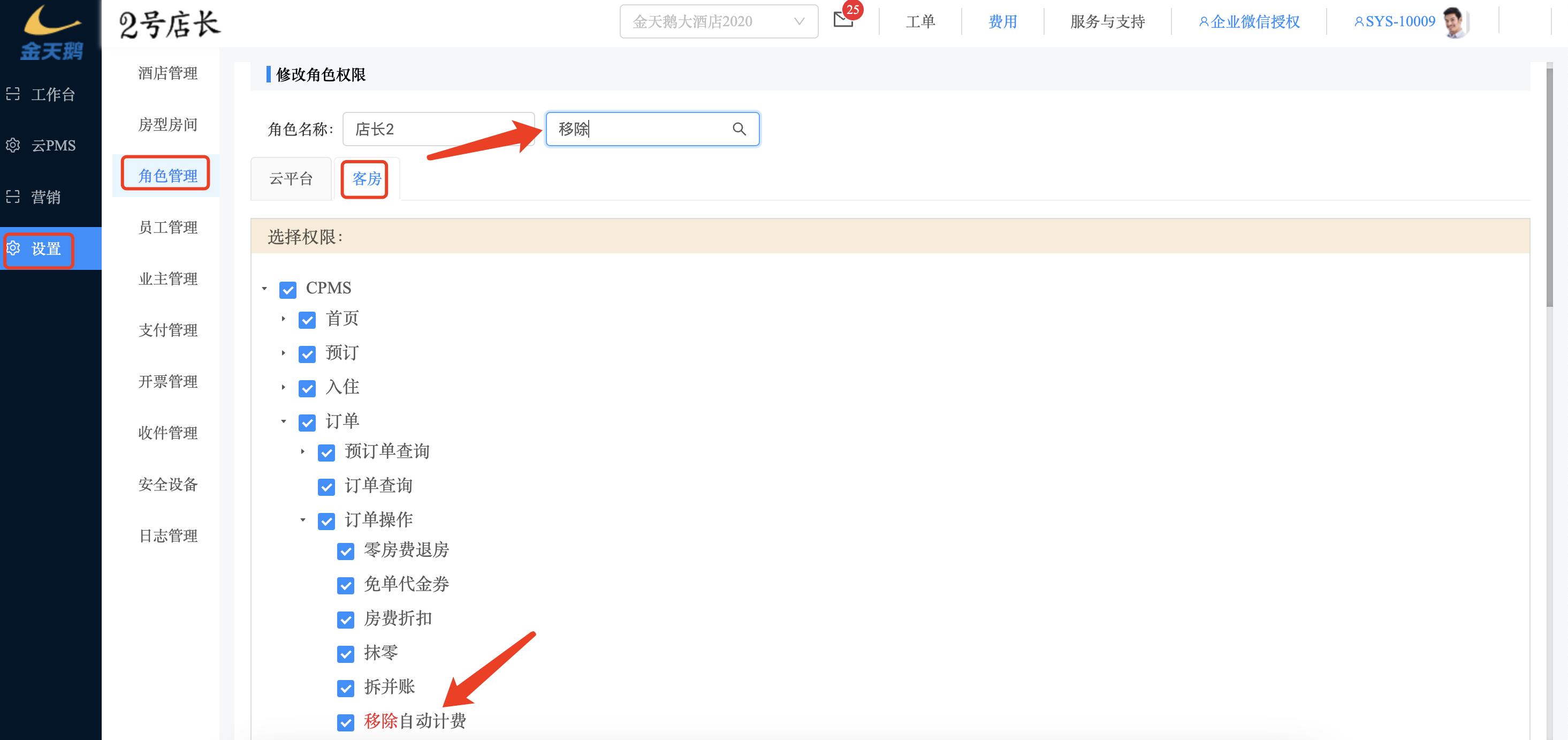Uncheck the 房费折扣 checkbox
1568x740 pixels.
tap(346, 620)
